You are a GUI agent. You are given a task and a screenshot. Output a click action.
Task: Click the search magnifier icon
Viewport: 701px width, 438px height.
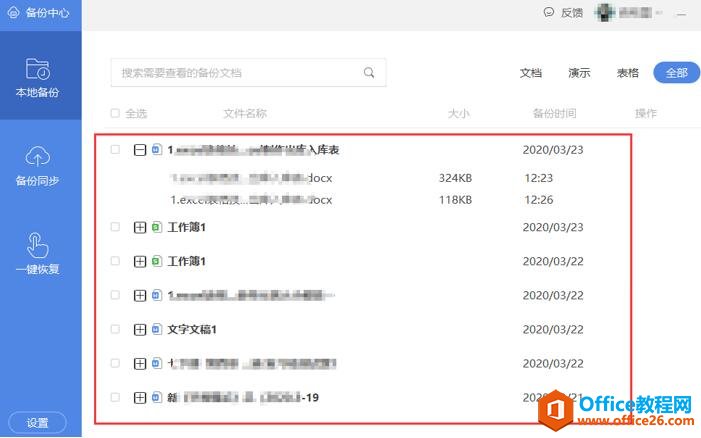369,72
